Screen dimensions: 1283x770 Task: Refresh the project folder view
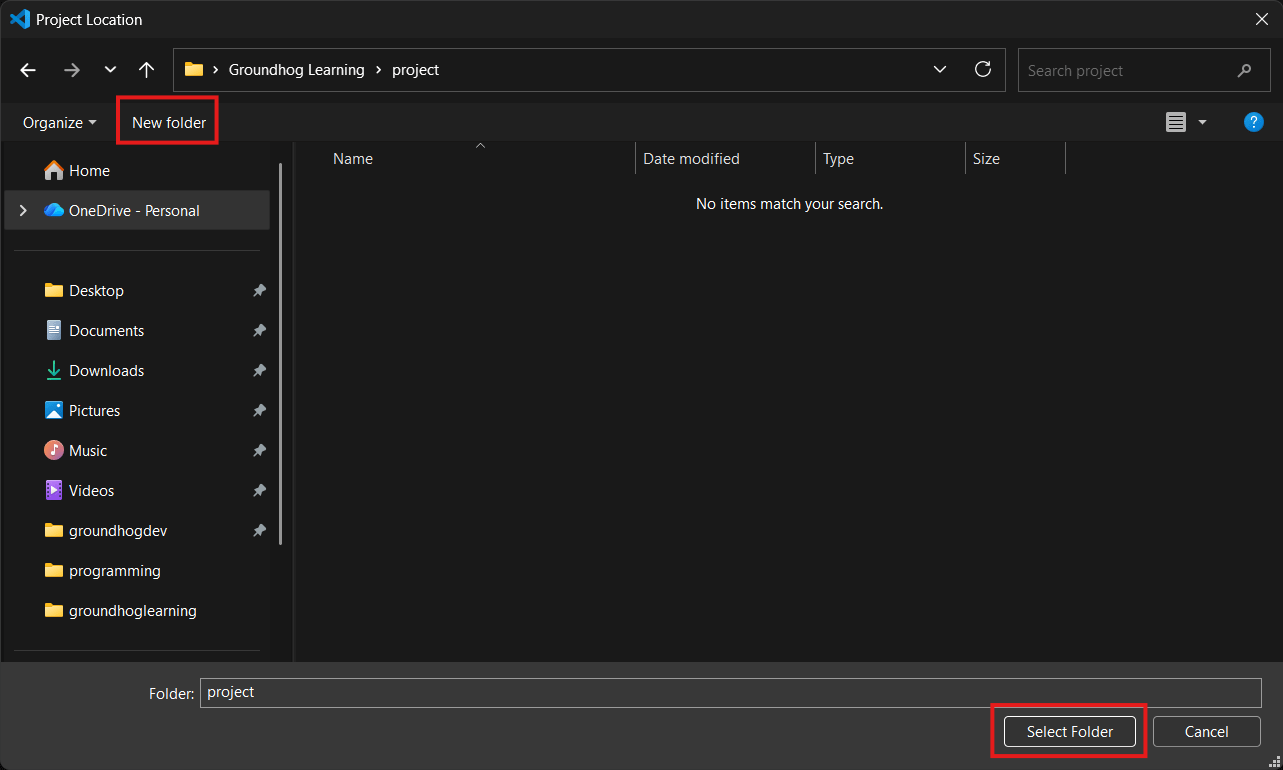coord(983,70)
